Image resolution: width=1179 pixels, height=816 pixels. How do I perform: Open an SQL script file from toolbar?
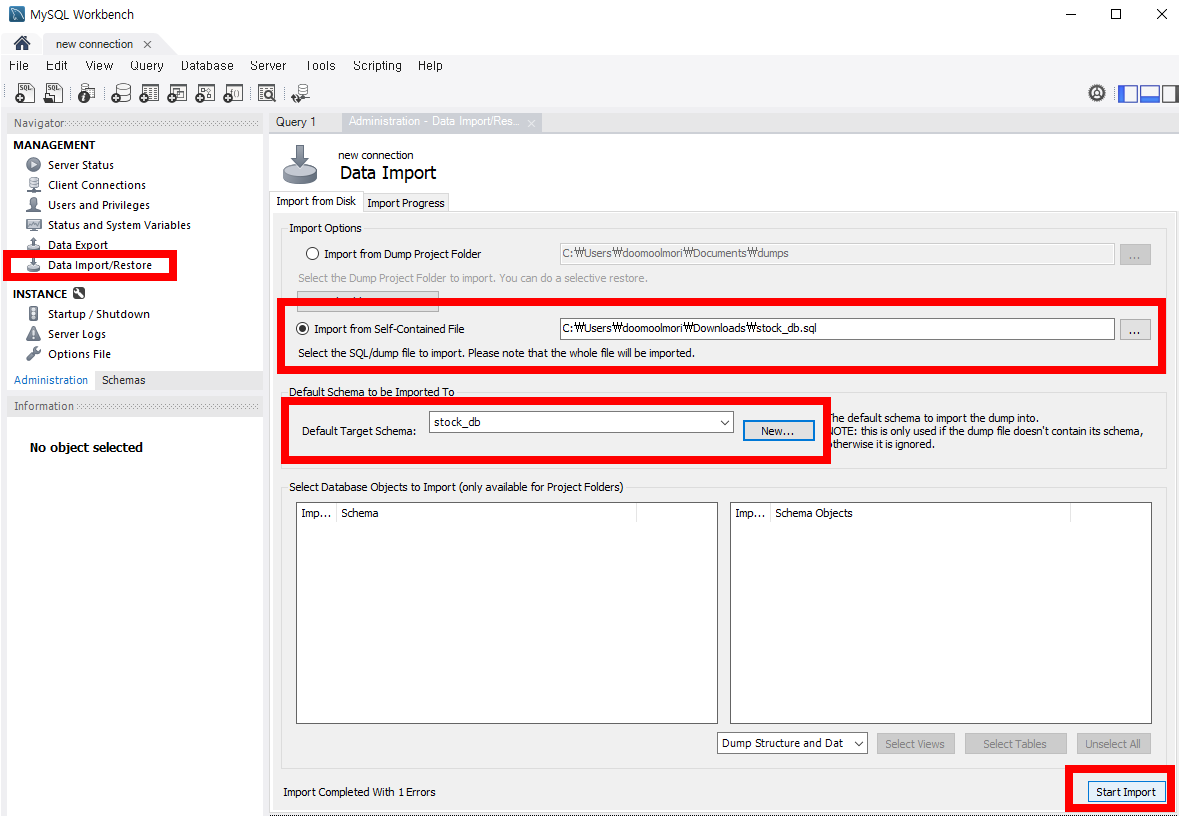[53, 93]
